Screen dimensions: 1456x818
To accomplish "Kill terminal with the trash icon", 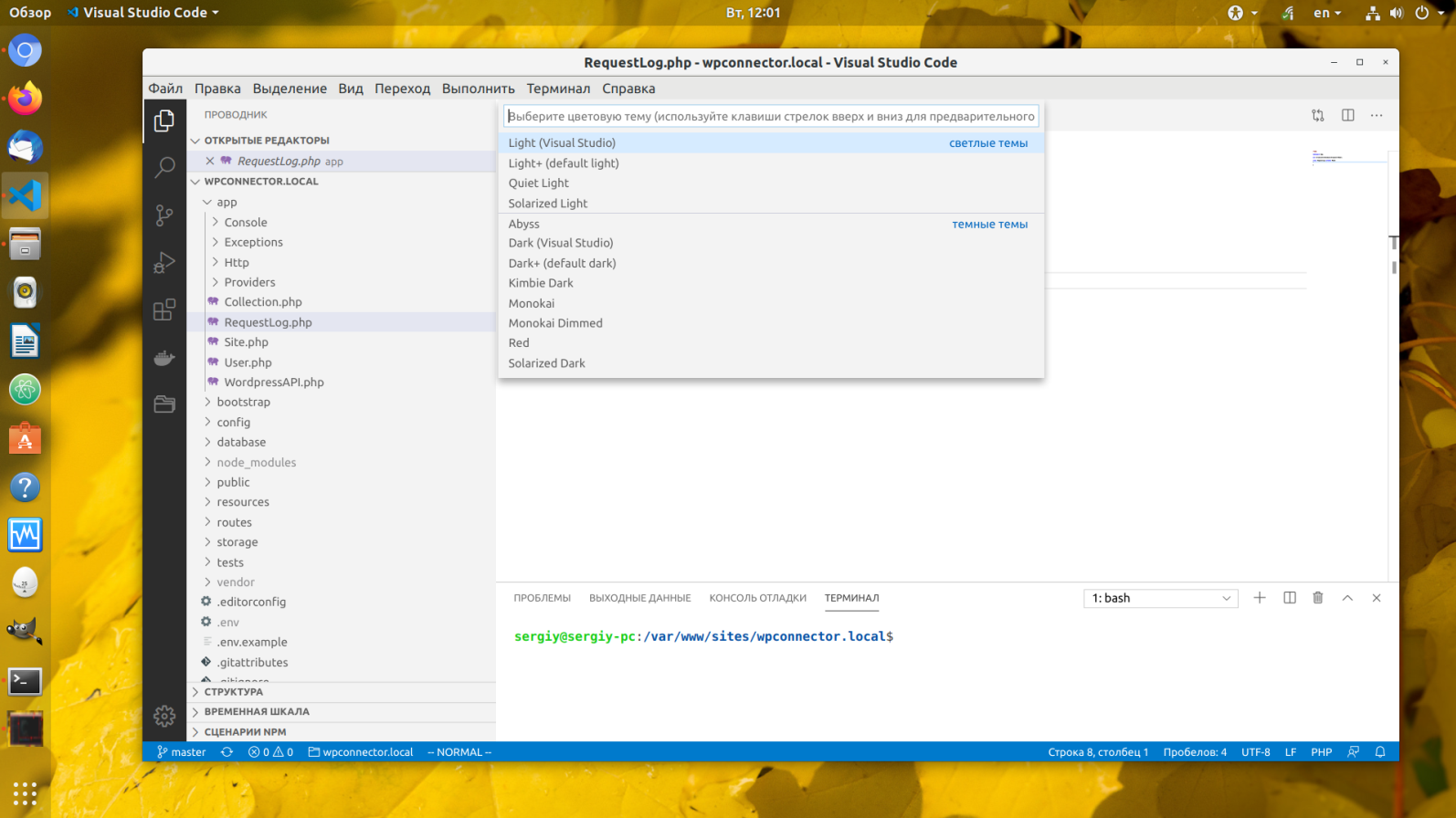I will (1317, 598).
